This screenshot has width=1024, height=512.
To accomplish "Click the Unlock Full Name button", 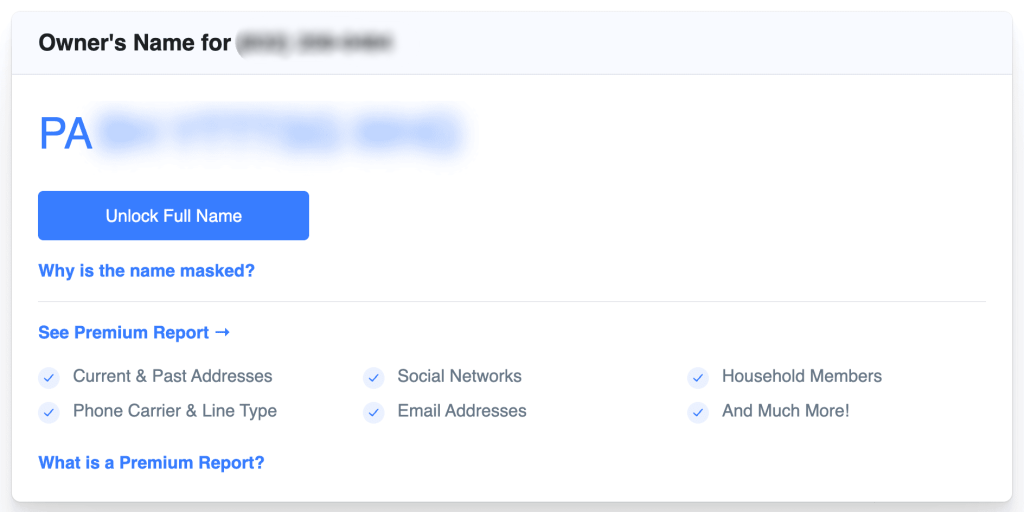I will 173,216.
